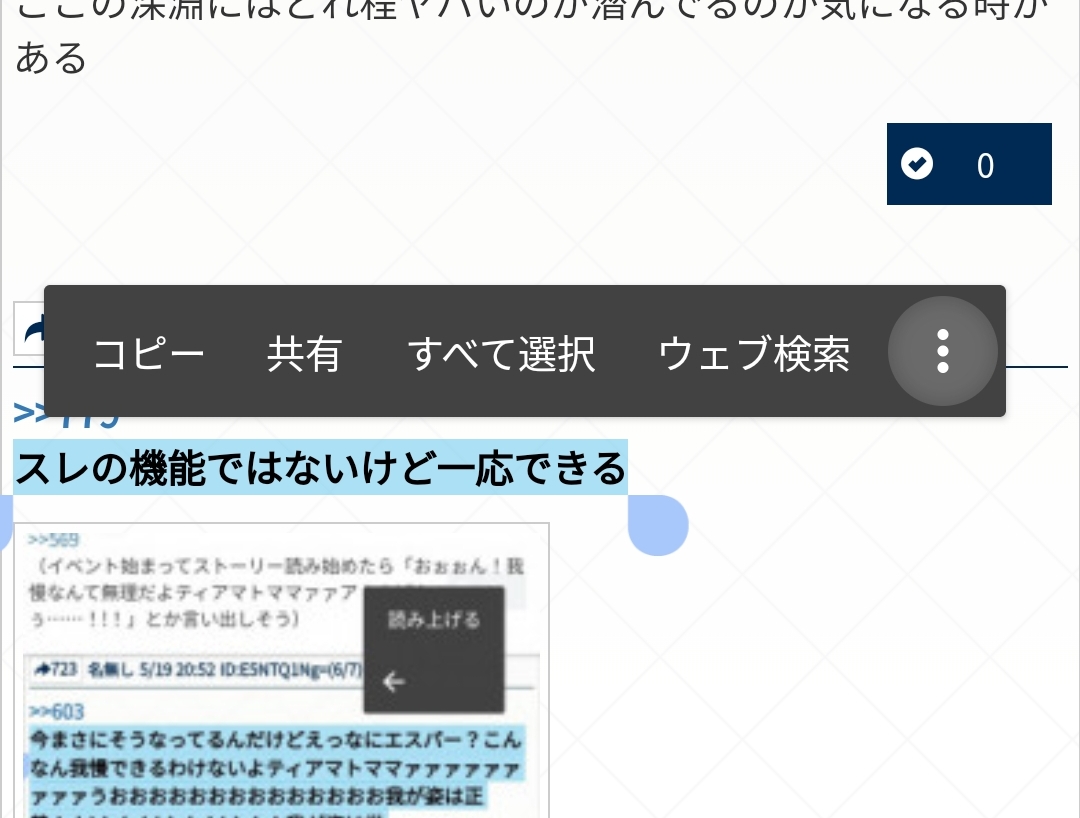This screenshot has height=818, width=1080.
Task: Click the >>569 anchor in embedded image
Action: (54, 541)
